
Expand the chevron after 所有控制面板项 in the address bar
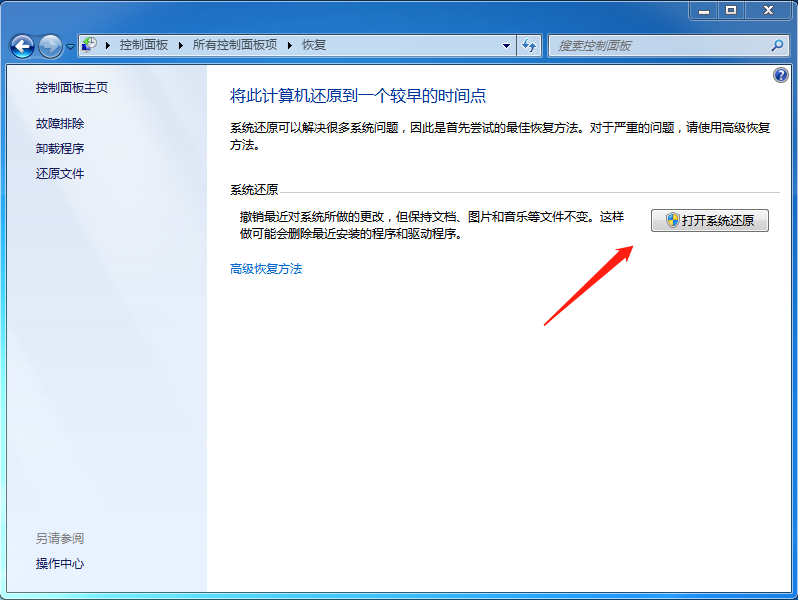point(290,45)
